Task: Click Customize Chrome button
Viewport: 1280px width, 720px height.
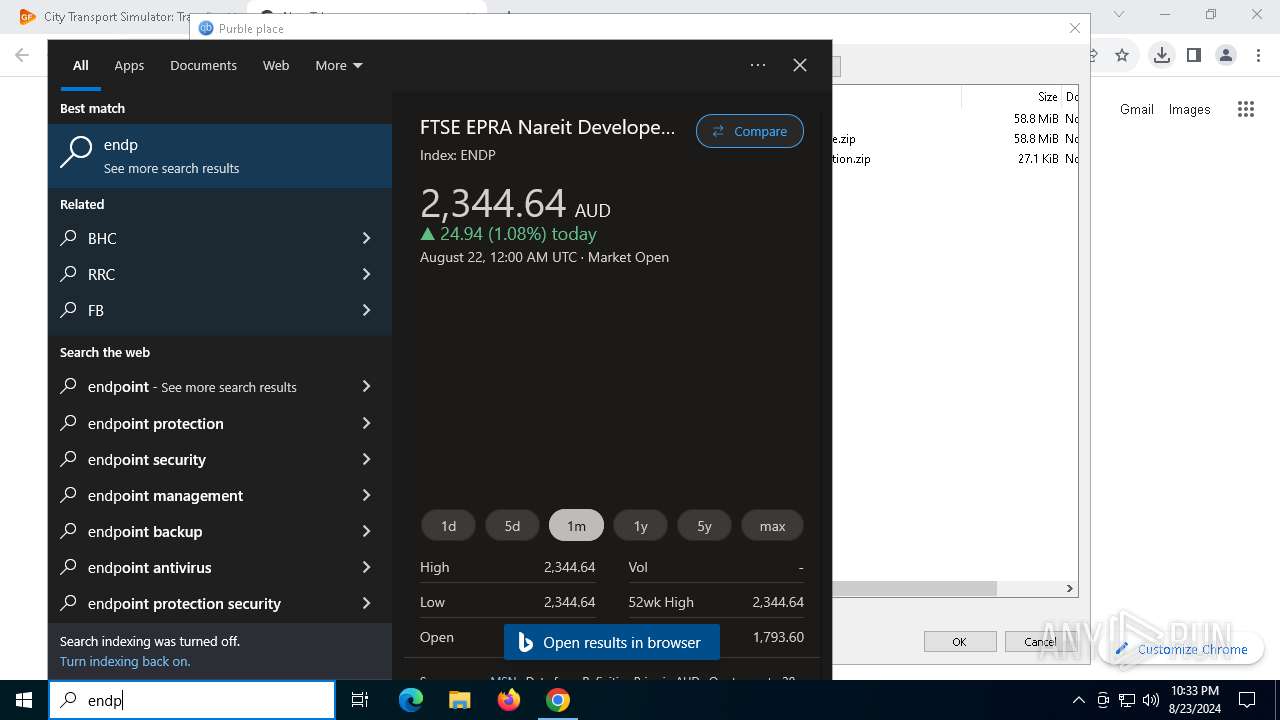Action: point(1181,649)
